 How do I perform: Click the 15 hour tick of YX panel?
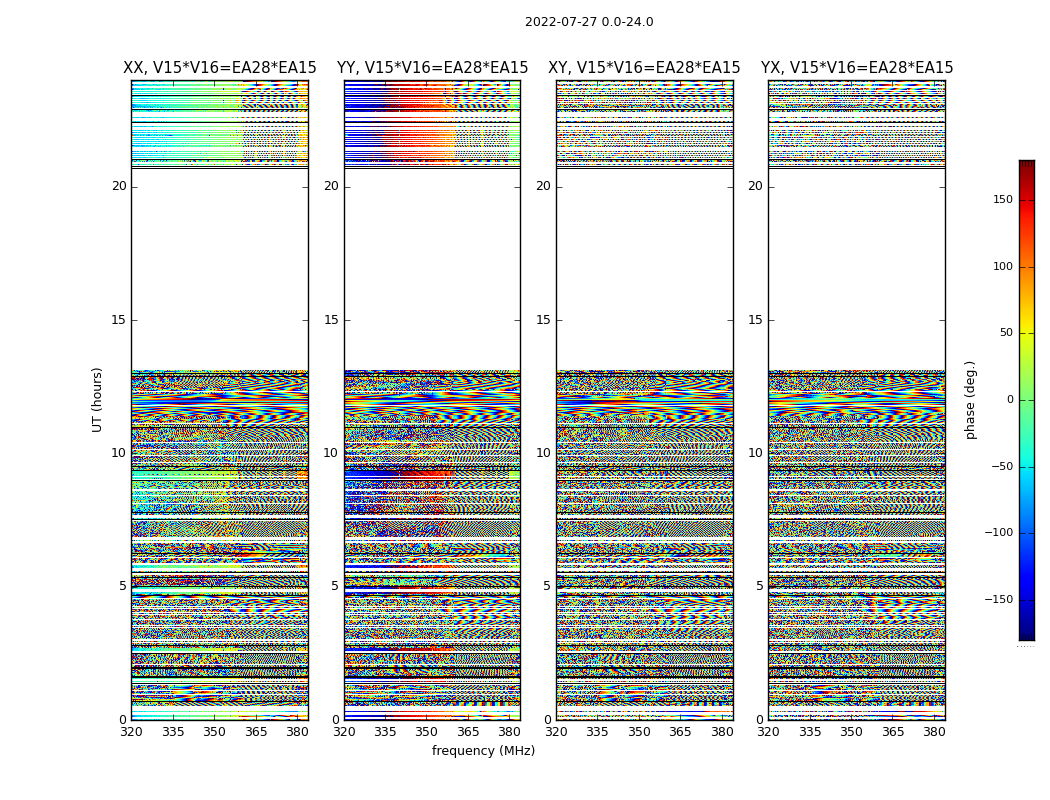pyautogui.click(x=756, y=320)
